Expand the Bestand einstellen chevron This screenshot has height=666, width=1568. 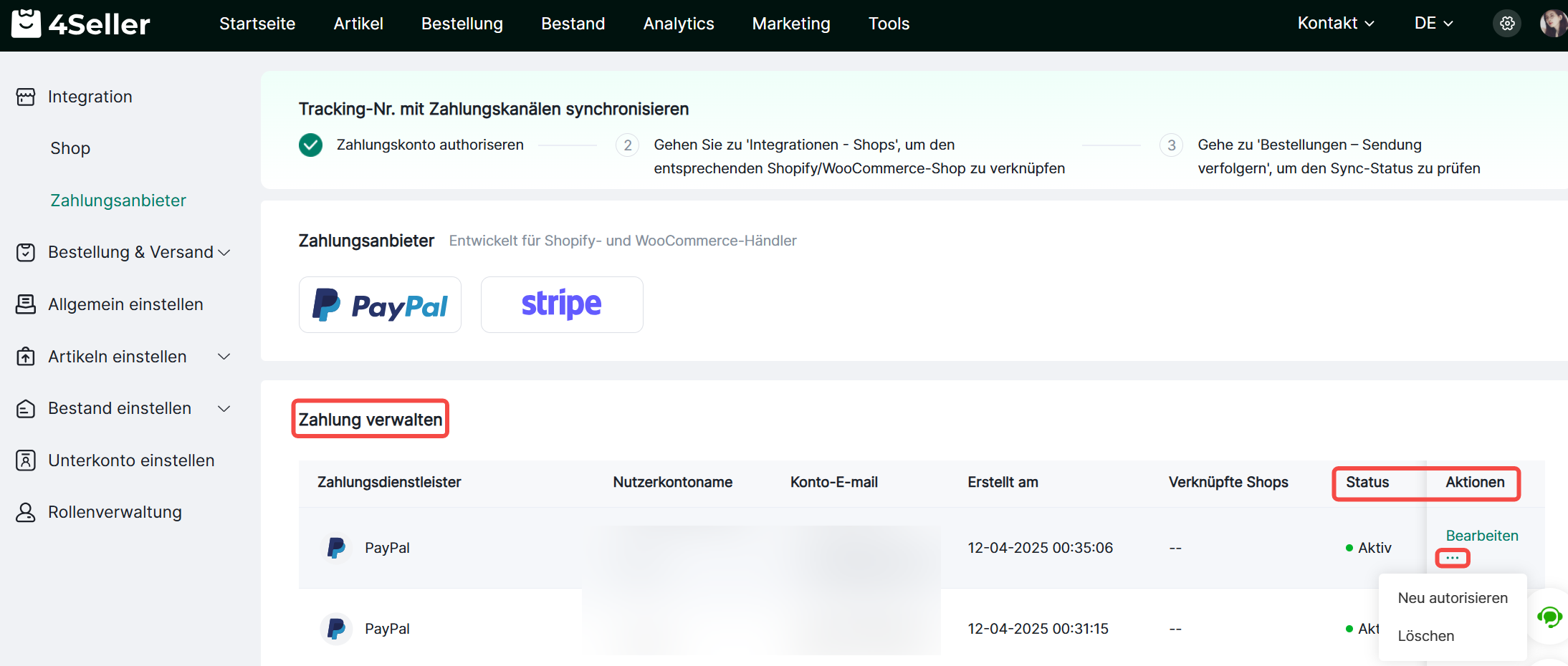(224, 408)
